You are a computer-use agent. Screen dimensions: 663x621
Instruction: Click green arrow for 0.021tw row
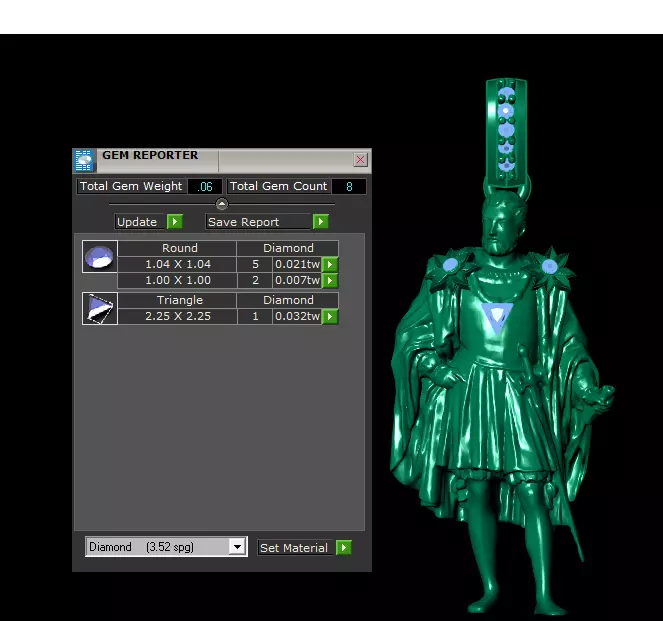330,265
